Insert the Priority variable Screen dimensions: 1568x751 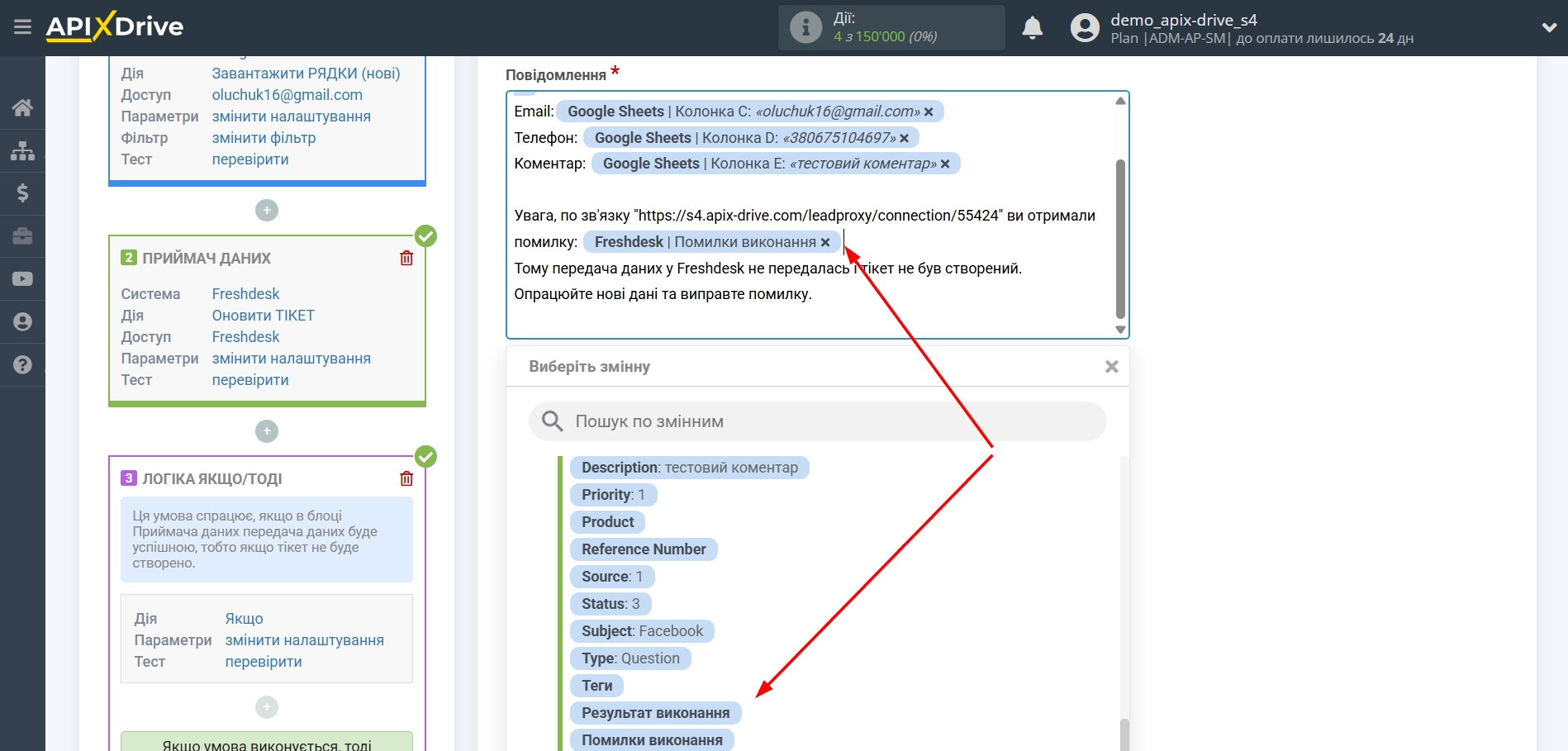613,495
